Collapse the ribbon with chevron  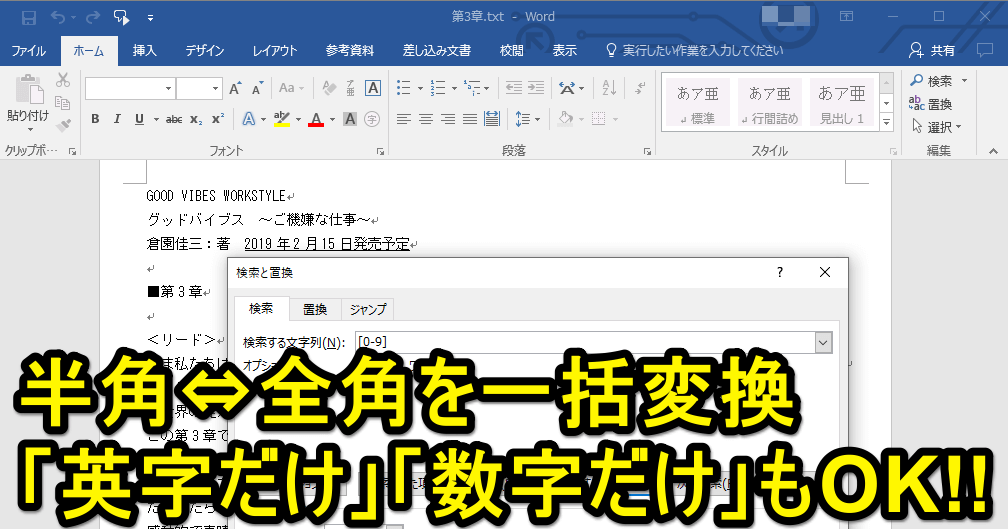[993, 151]
